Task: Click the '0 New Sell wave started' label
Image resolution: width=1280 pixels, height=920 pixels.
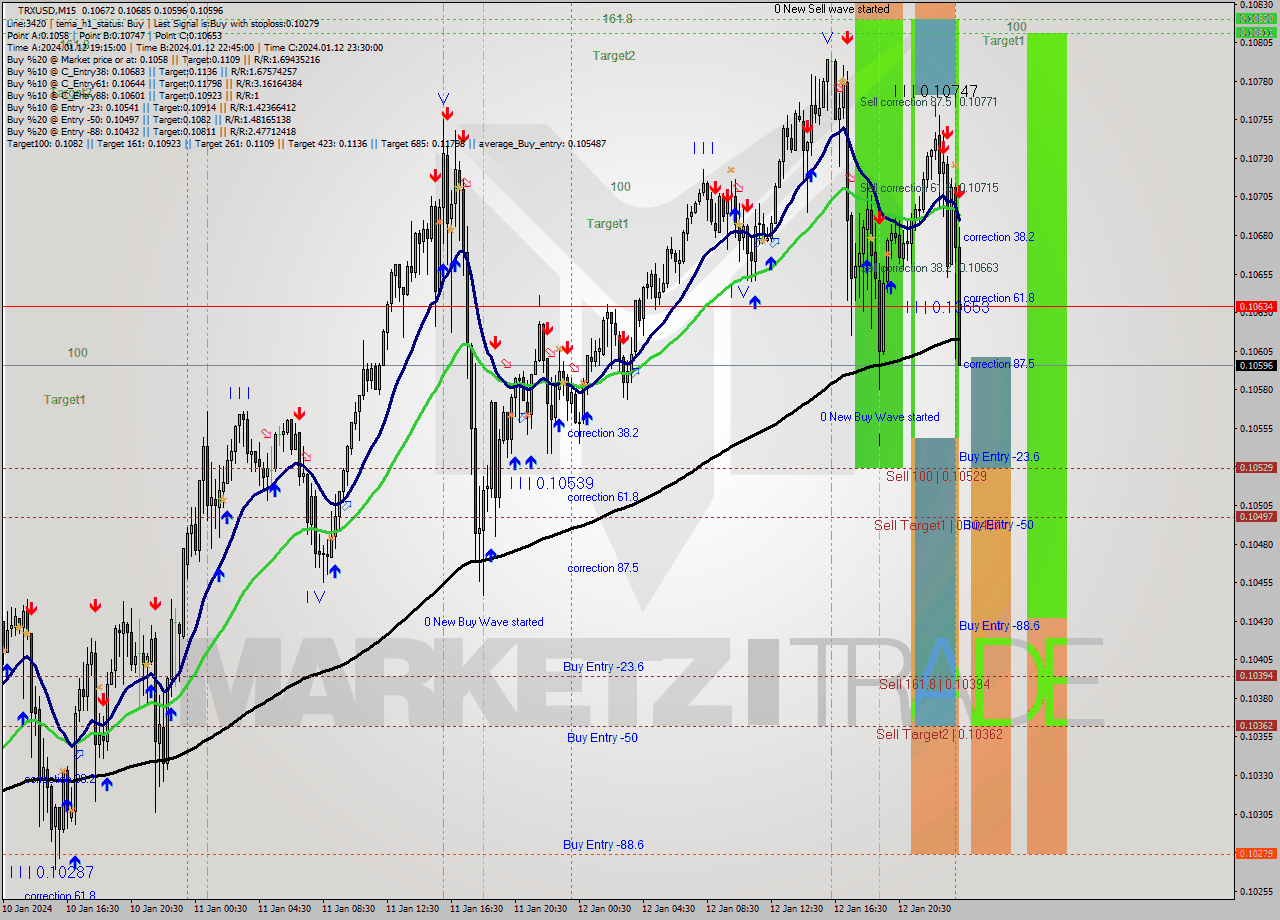Action: pyautogui.click(x=831, y=9)
